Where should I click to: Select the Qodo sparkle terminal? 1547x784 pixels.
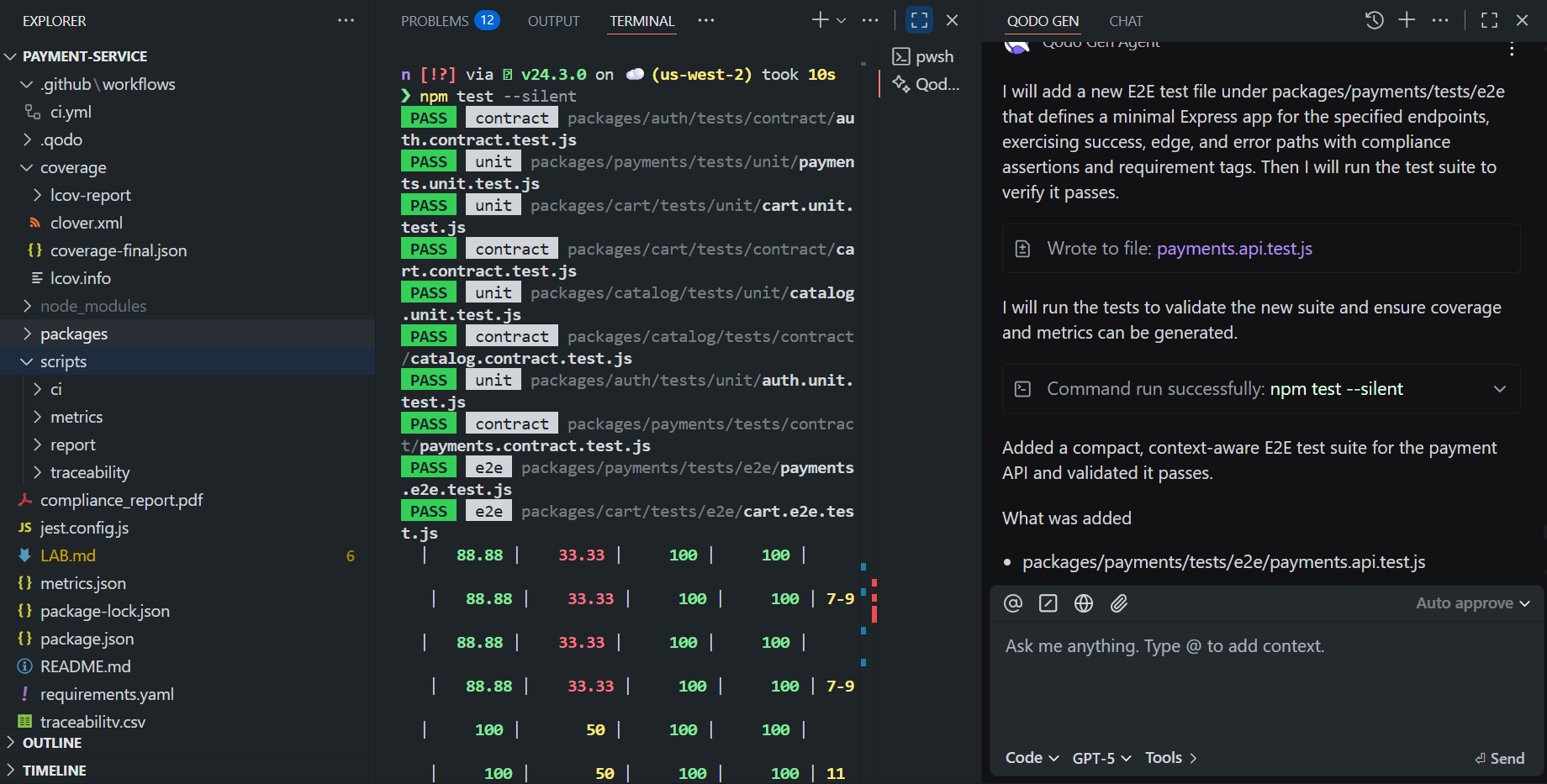[924, 84]
